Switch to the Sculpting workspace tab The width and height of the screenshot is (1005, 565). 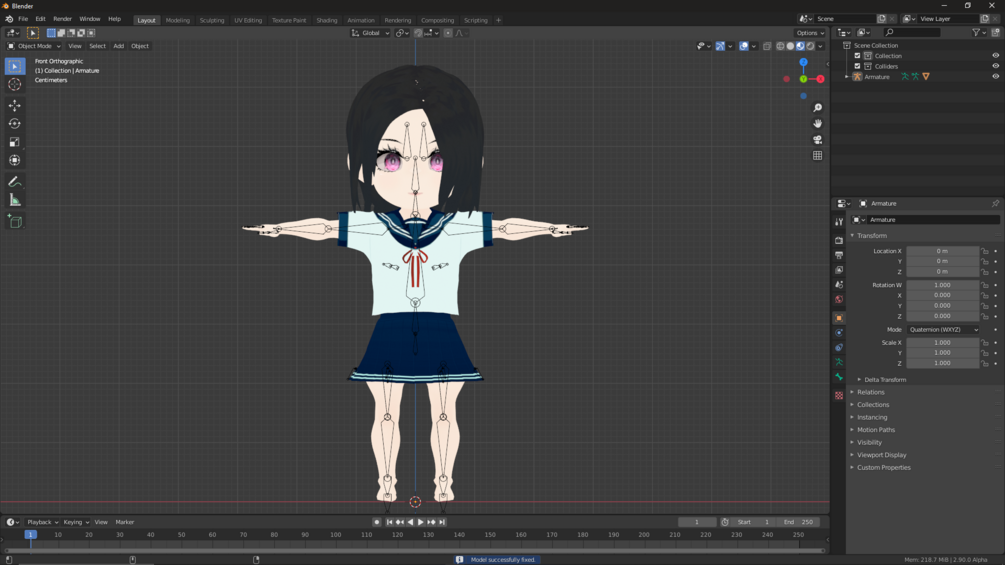click(212, 20)
